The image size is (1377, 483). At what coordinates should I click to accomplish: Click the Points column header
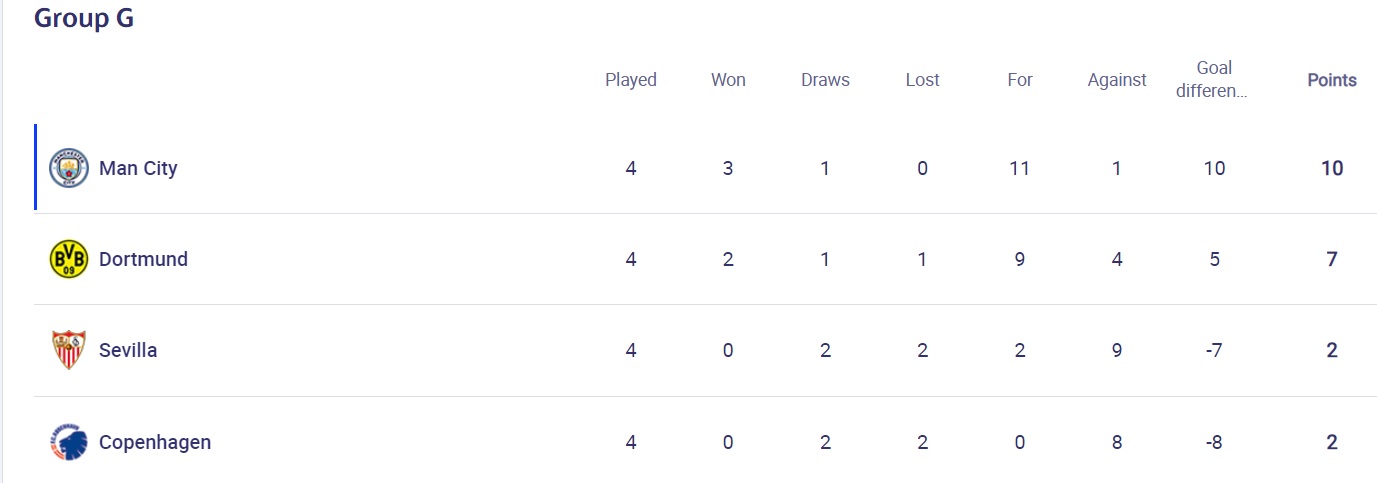1332,80
